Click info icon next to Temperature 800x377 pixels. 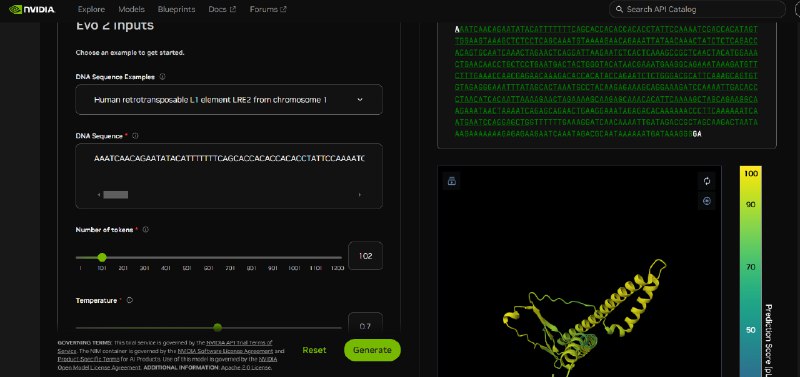tap(130, 300)
